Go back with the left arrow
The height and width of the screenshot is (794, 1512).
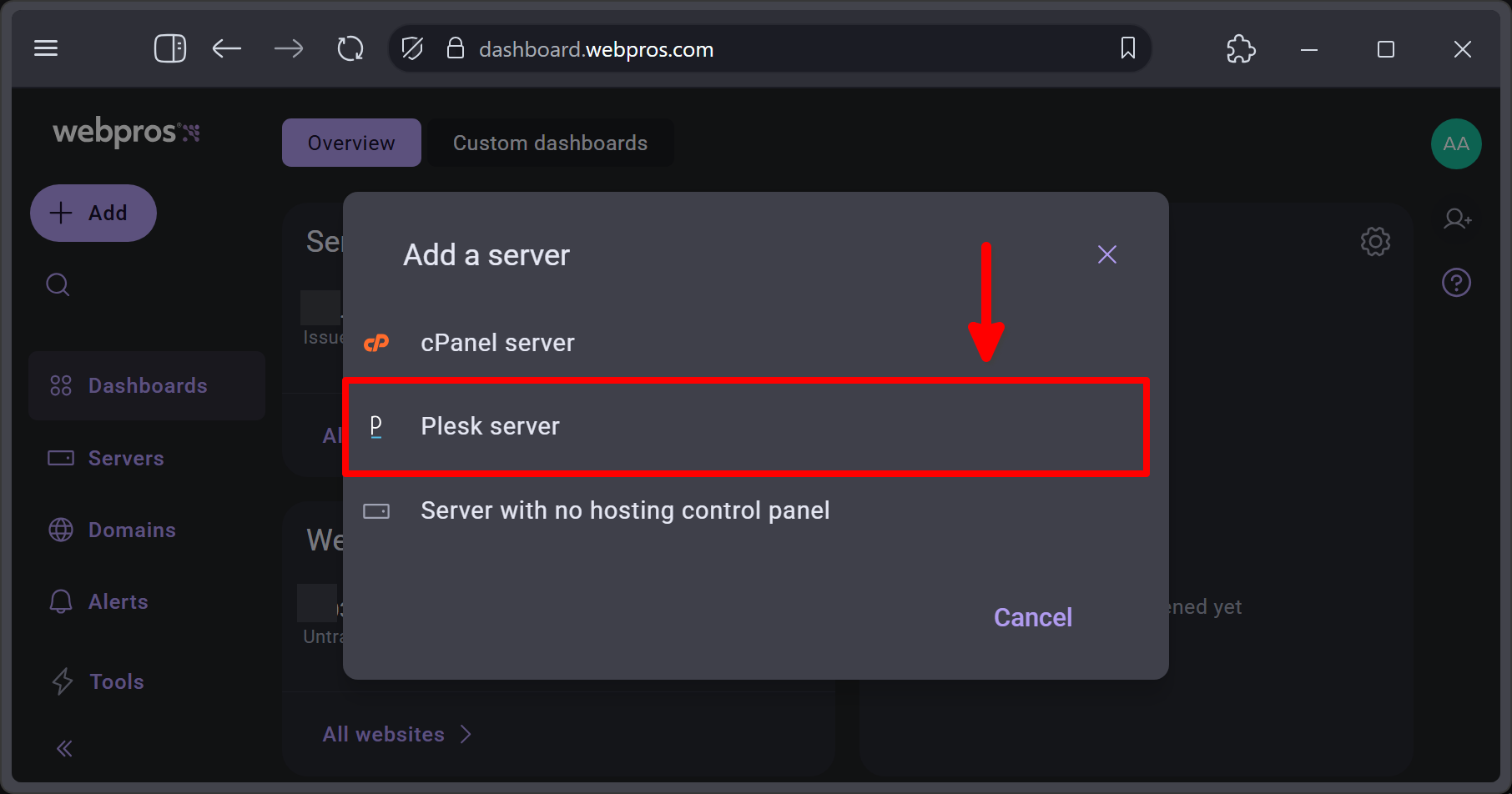[226, 48]
